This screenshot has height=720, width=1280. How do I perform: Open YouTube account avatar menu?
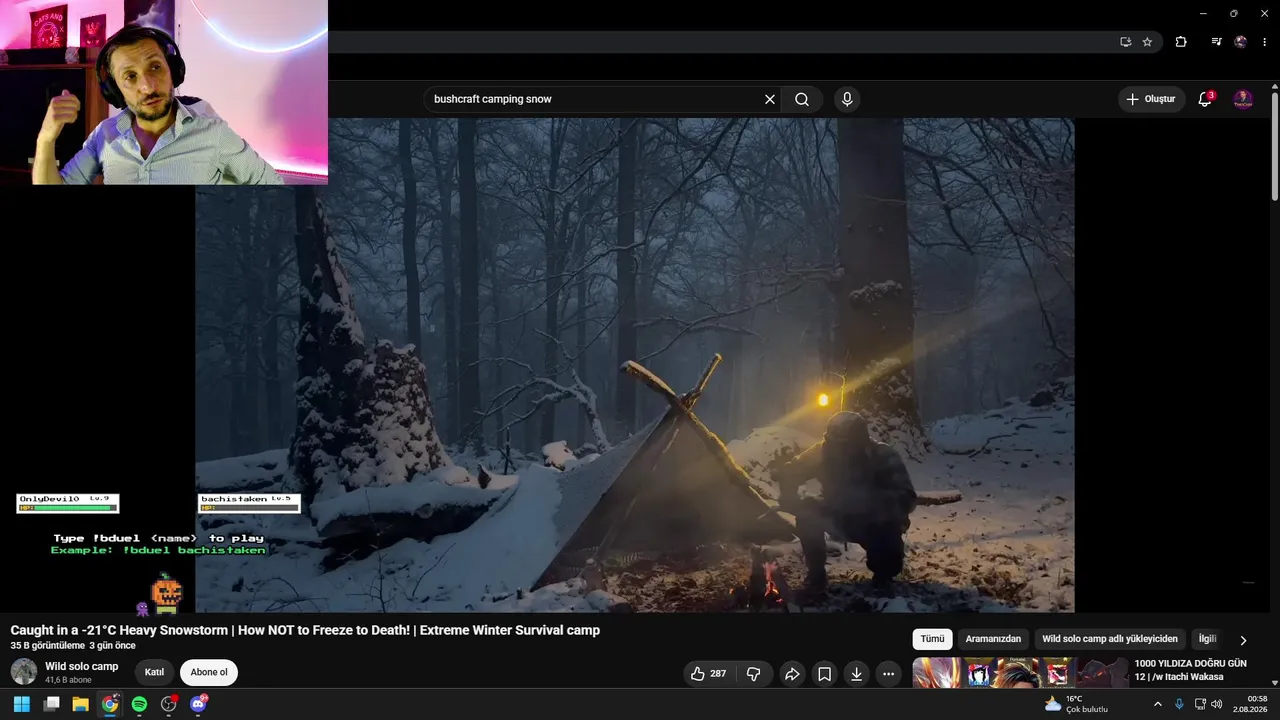pyautogui.click(x=1243, y=99)
